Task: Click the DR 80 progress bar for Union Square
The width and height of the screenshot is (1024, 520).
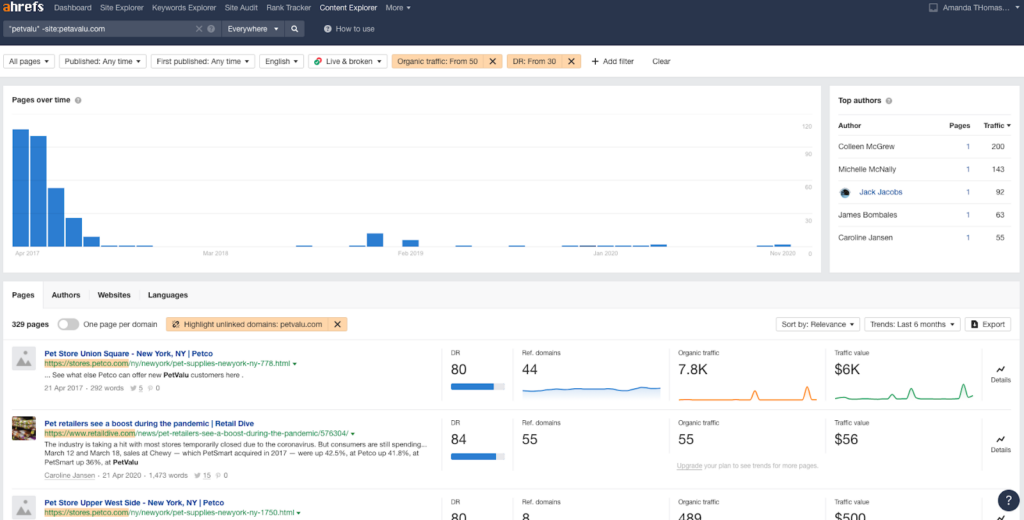Action: click(x=477, y=387)
